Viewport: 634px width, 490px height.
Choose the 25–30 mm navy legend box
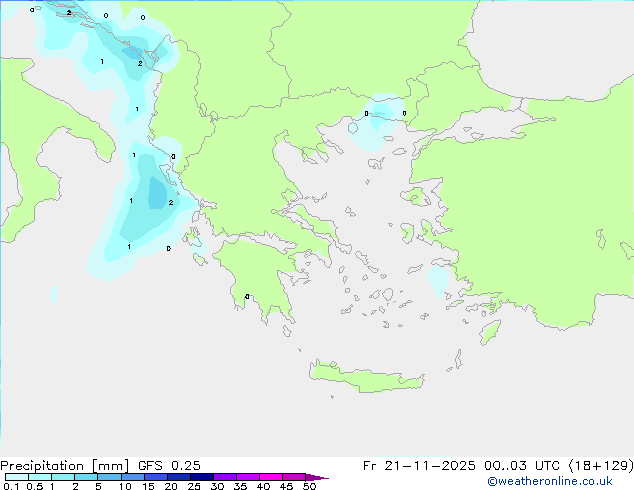pyautogui.click(x=202, y=477)
